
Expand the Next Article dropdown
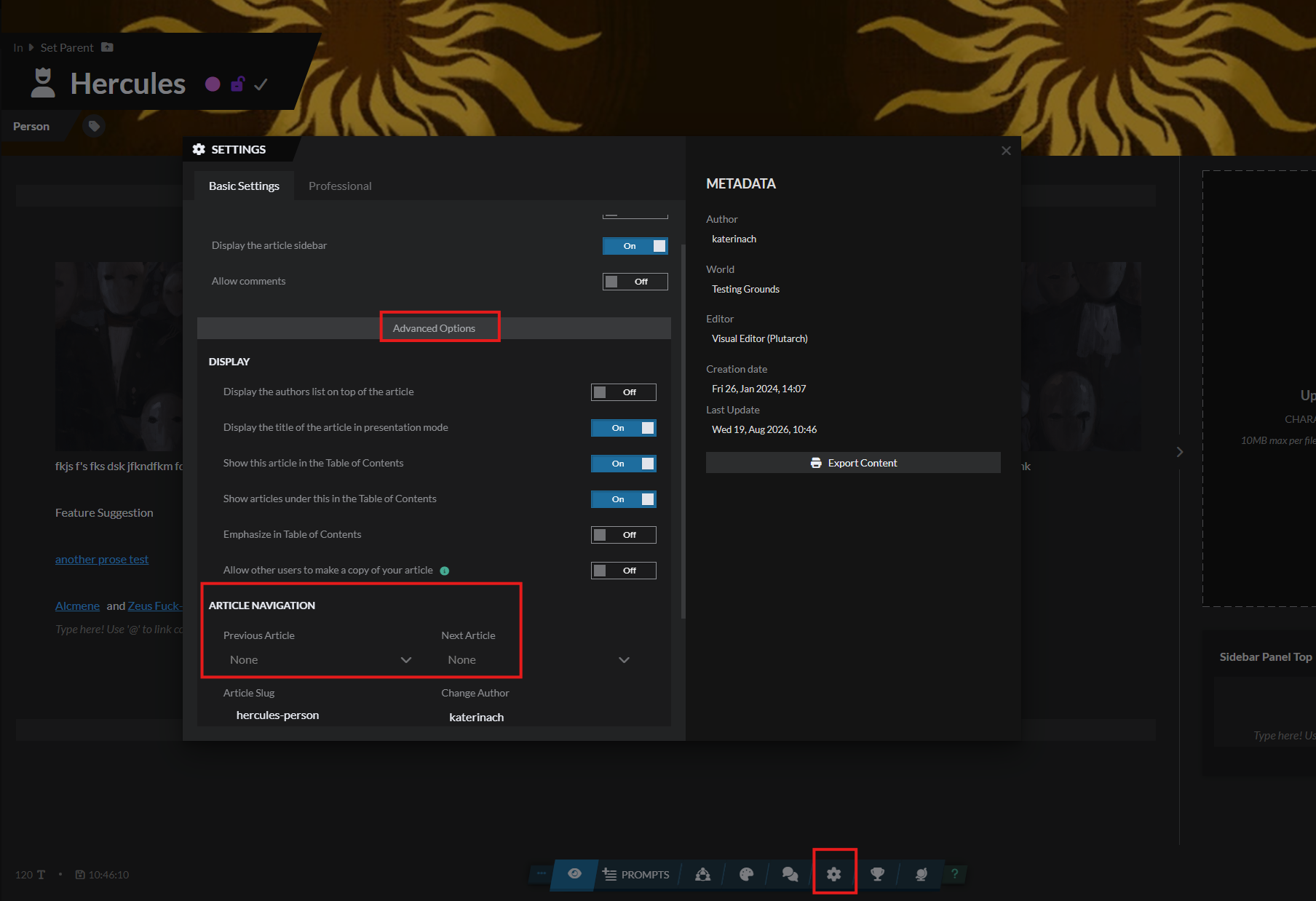pos(538,659)
